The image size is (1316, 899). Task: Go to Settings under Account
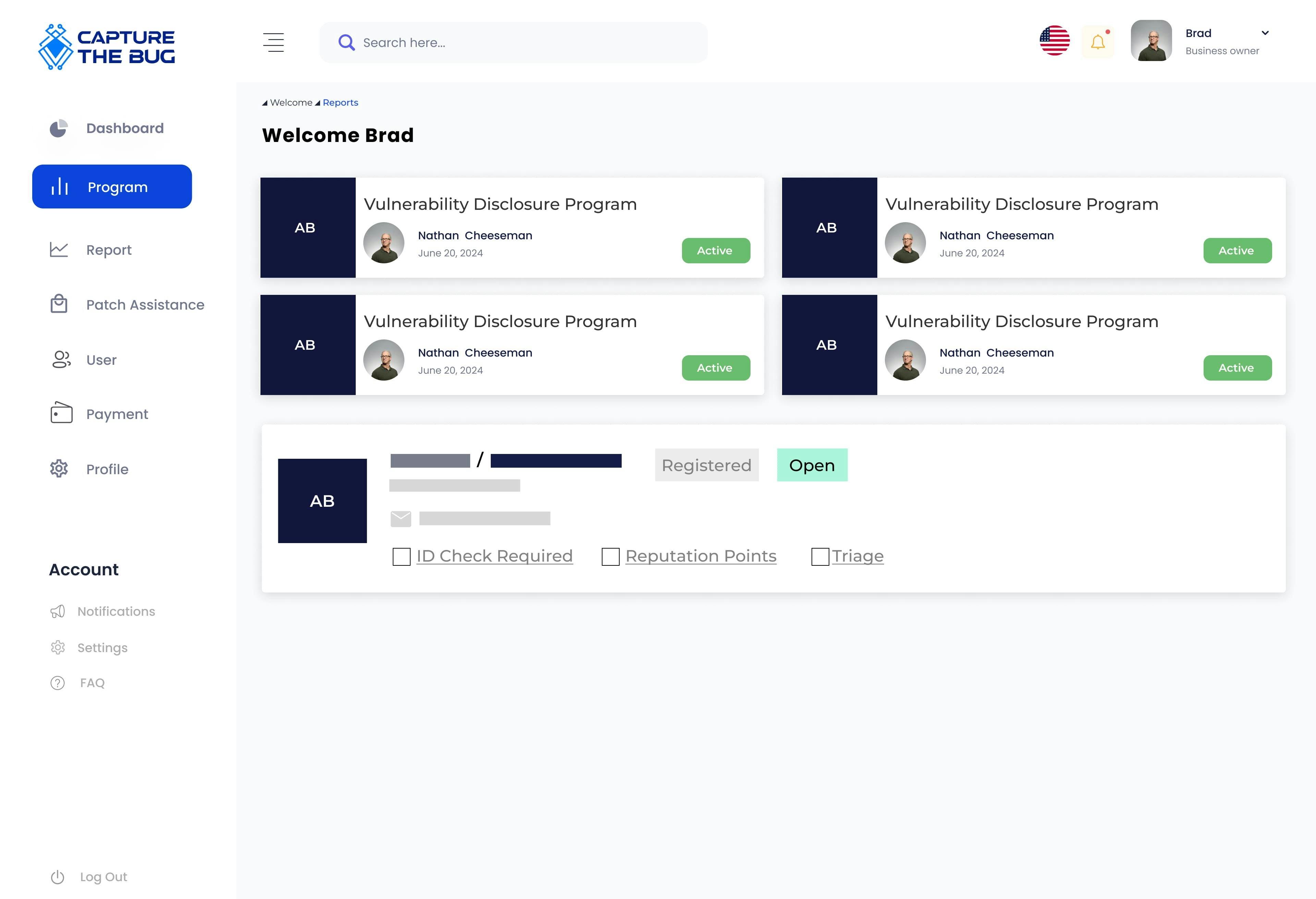pyautogui.click(x=102, y=648)
